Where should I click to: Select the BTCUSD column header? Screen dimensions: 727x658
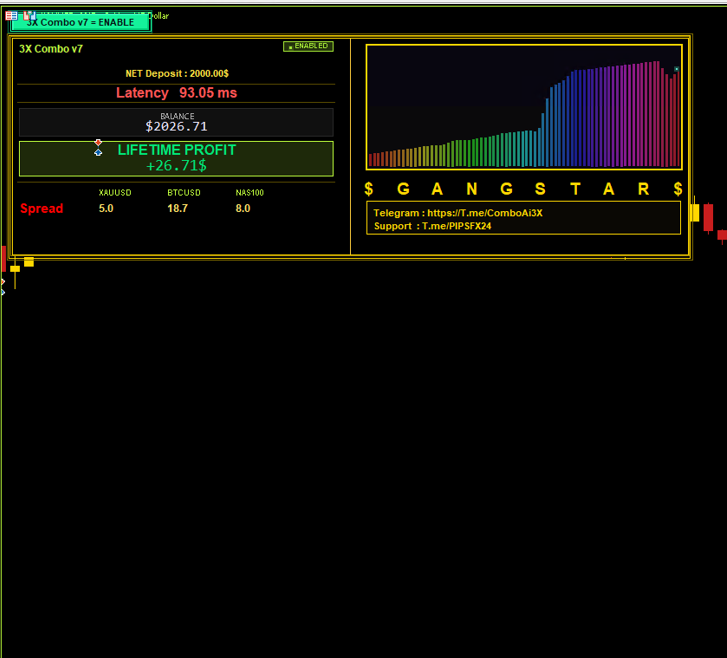[184, 192]
